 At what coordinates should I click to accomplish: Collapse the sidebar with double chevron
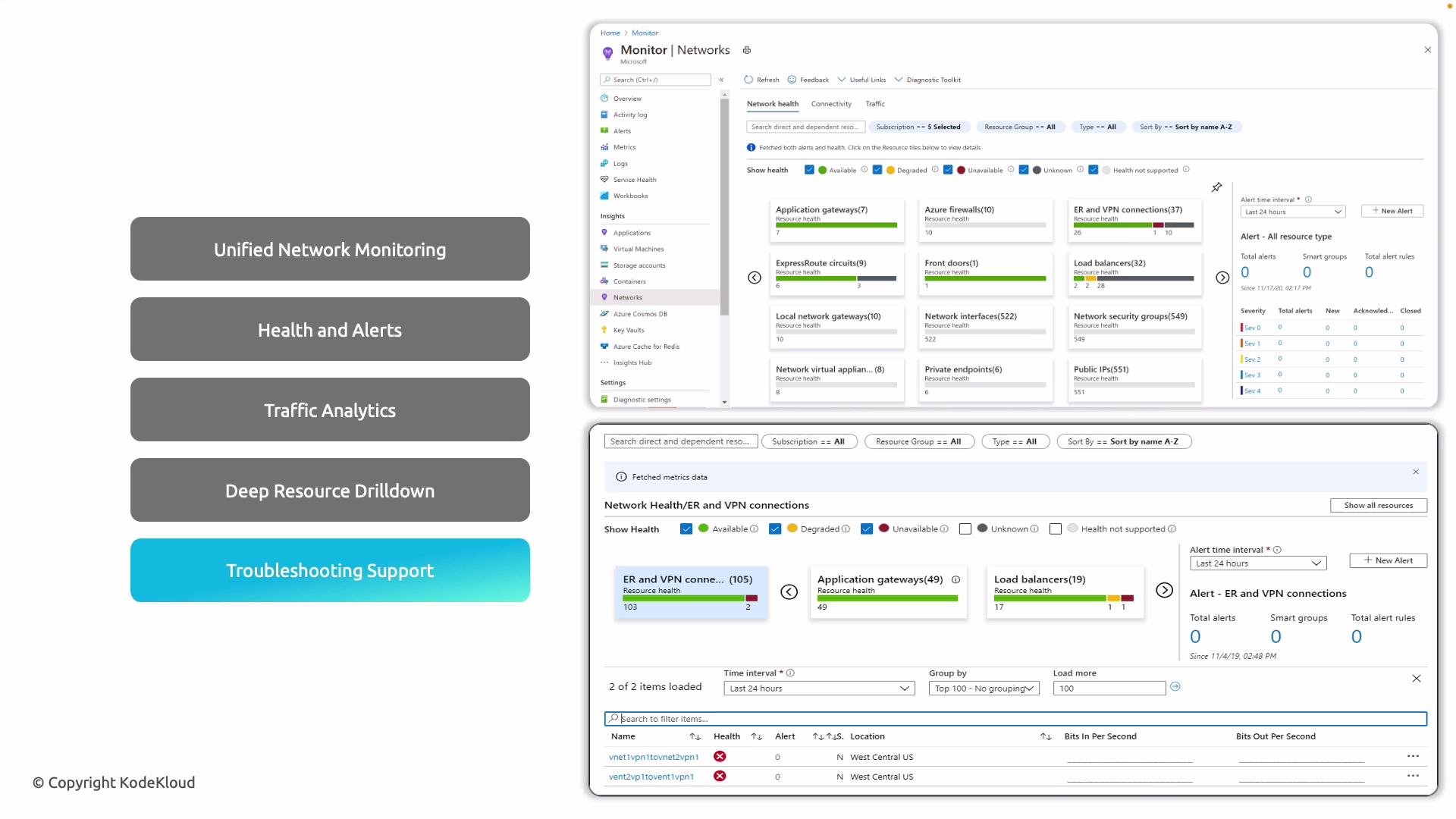tap(721, 80)
